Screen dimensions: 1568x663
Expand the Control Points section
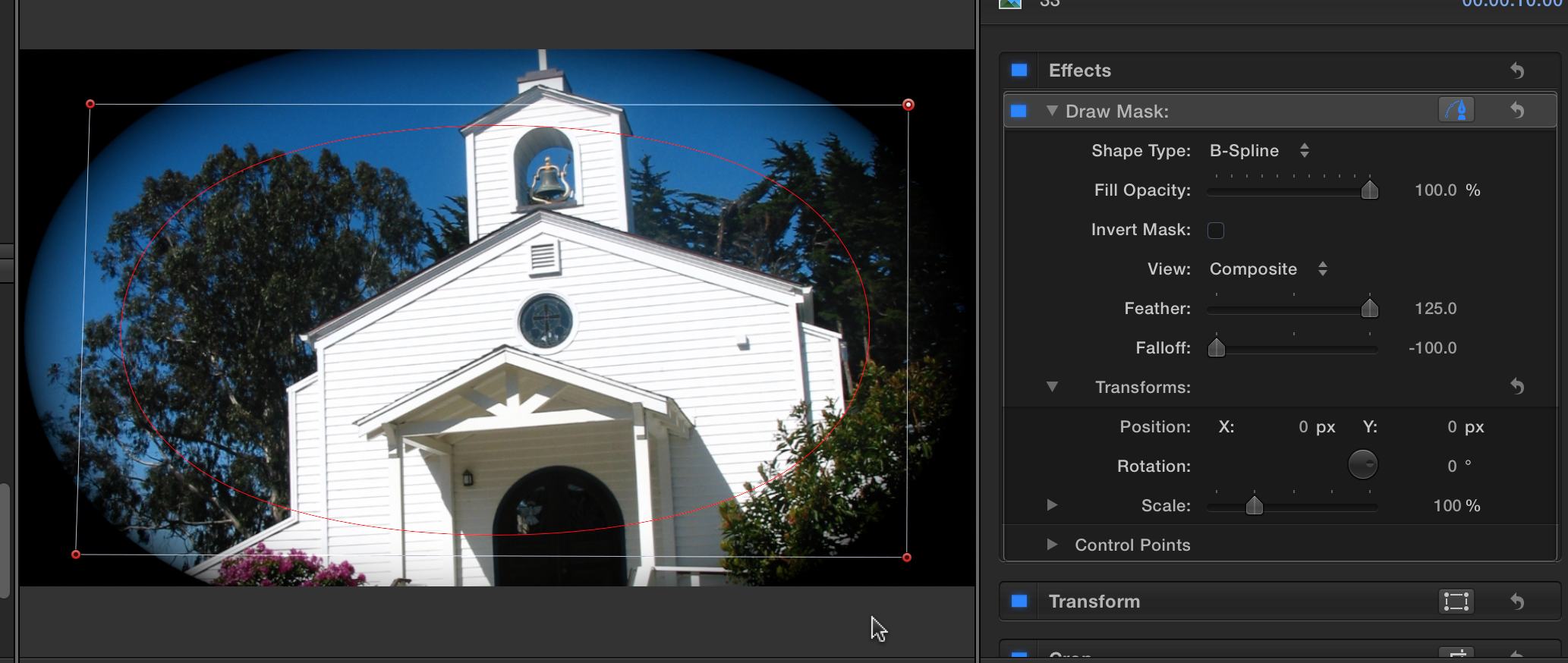point(1052,545)
